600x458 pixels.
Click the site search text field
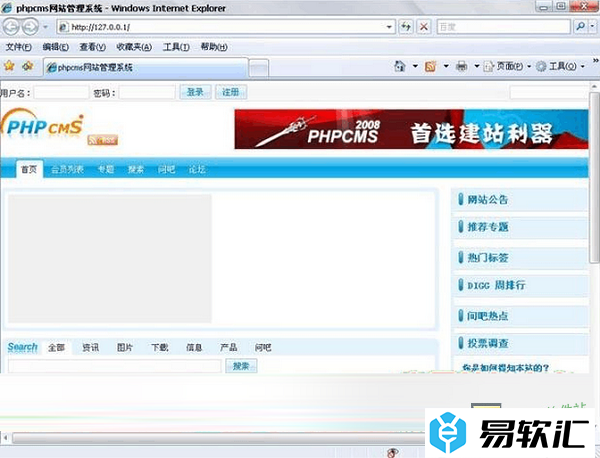(x=115, y=366)
